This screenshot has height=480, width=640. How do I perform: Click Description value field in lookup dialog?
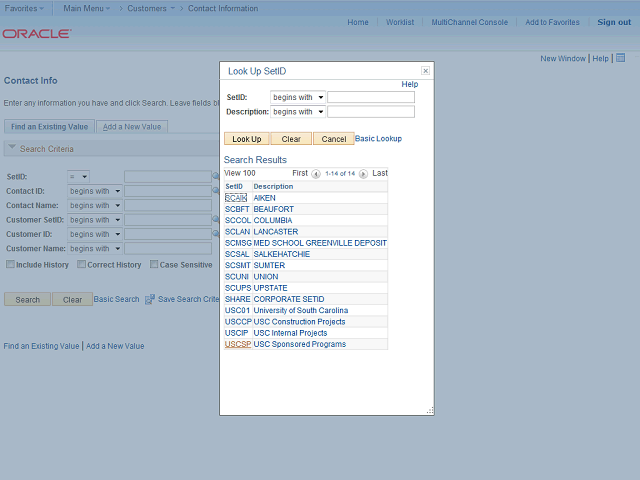tap(371, 111)
